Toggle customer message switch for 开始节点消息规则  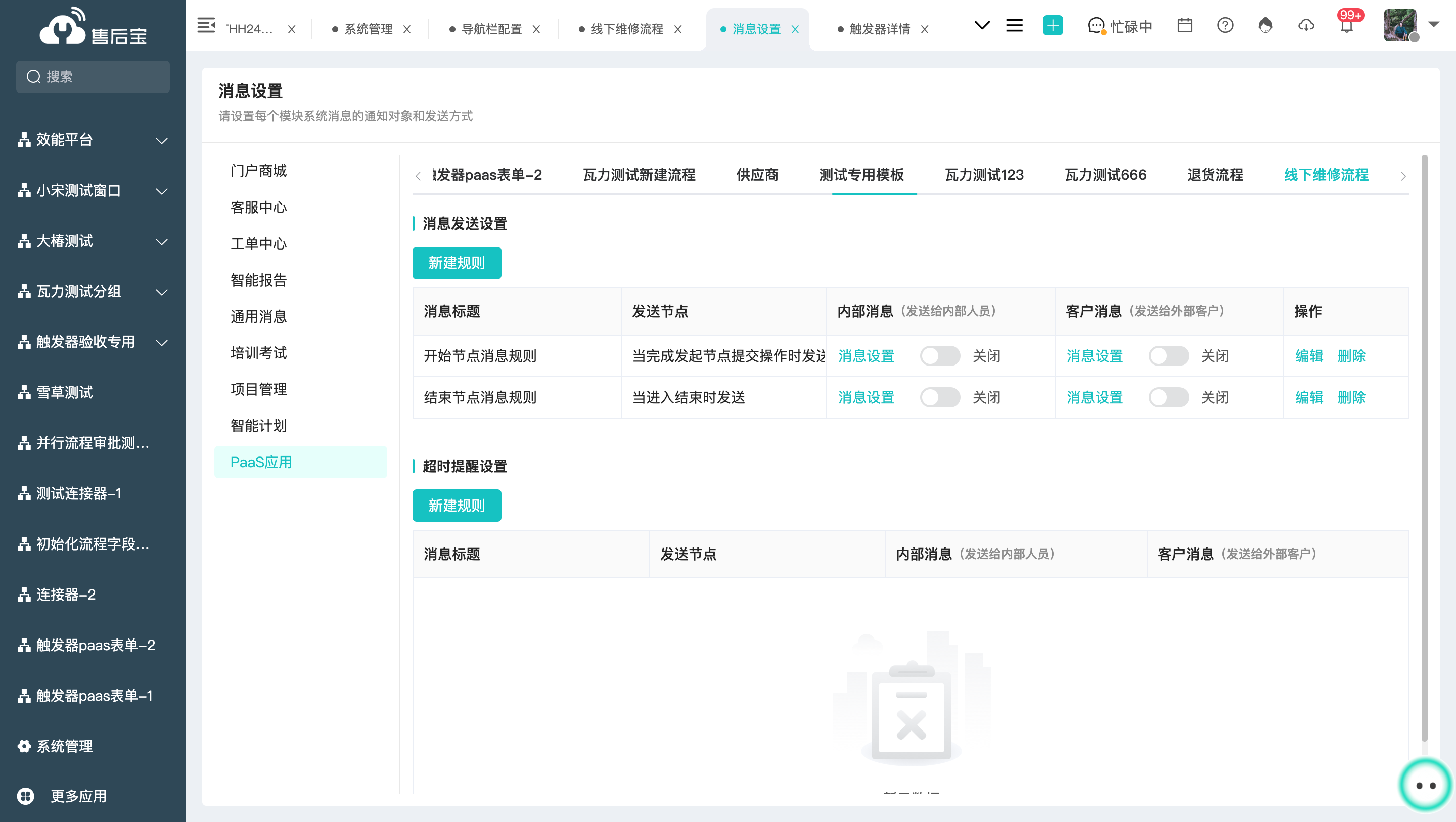click(1168, 356)
